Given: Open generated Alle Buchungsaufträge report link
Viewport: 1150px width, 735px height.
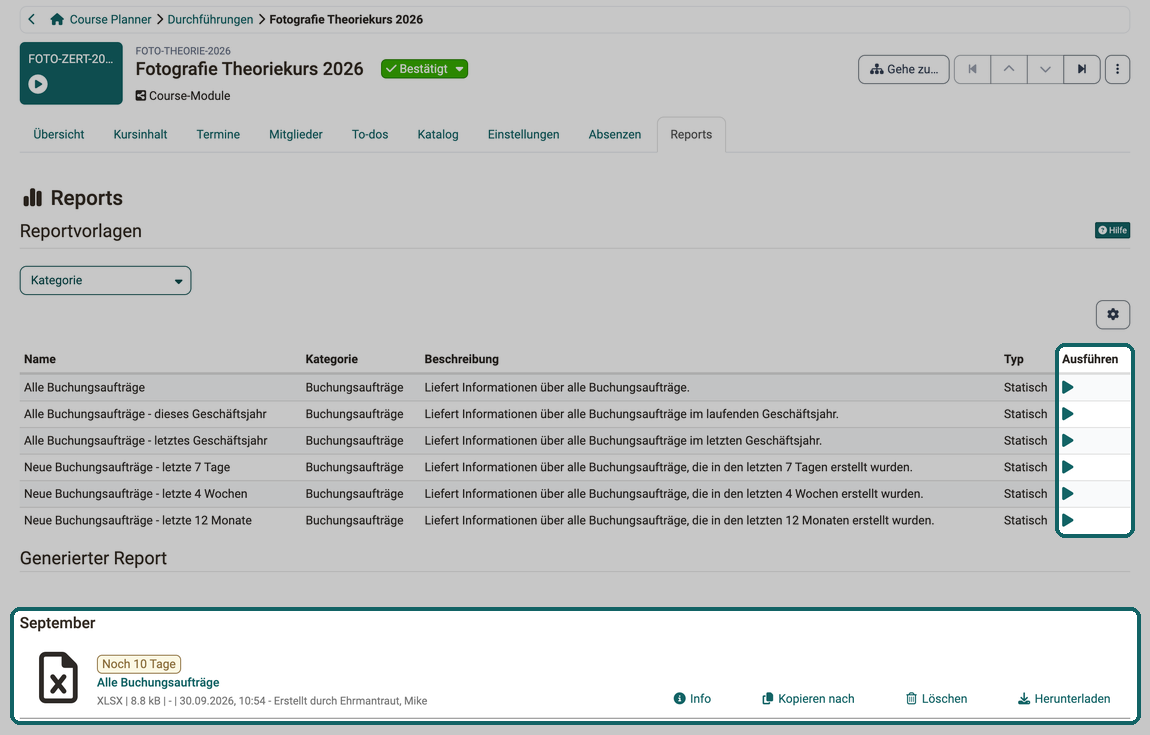Looking at the screenshot, I should click(158, 682).
